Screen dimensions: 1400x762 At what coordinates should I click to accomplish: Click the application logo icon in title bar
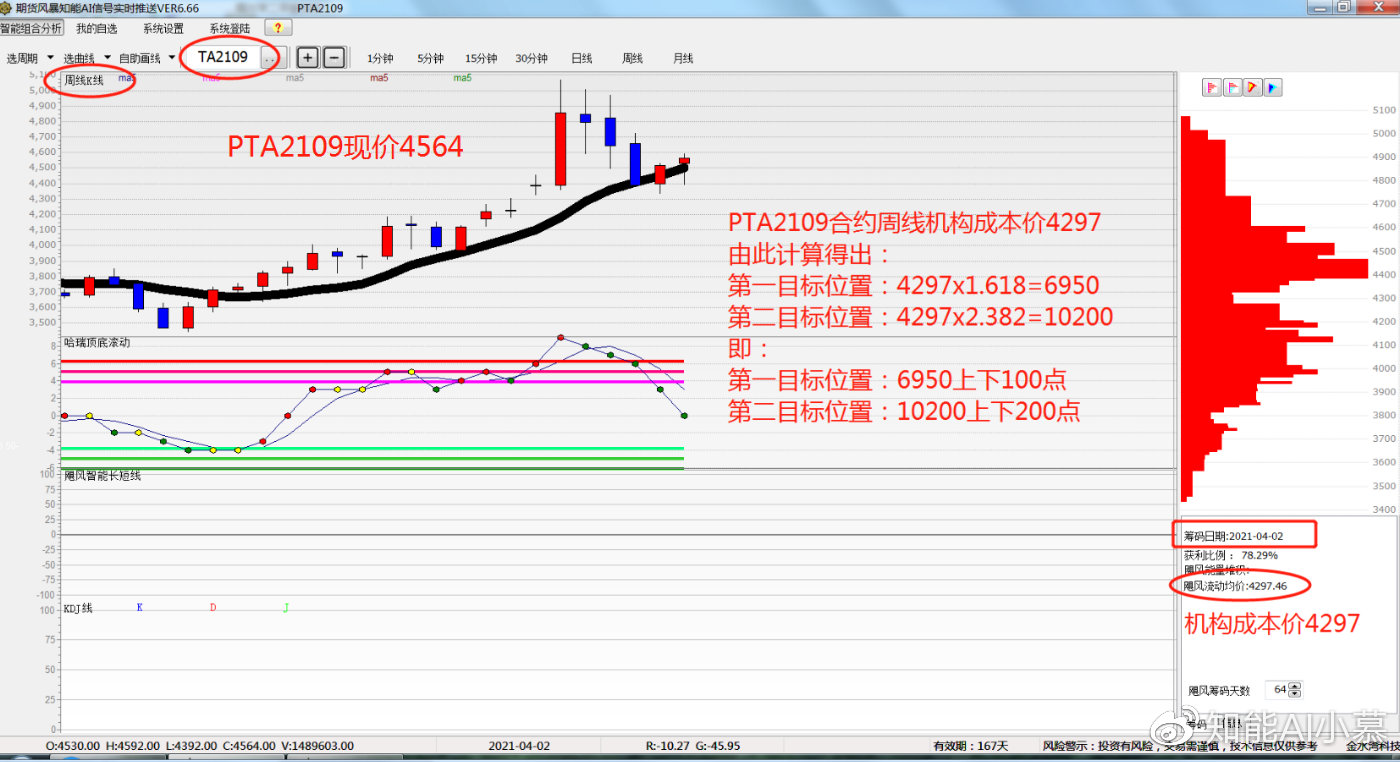(x=6, y=7)
